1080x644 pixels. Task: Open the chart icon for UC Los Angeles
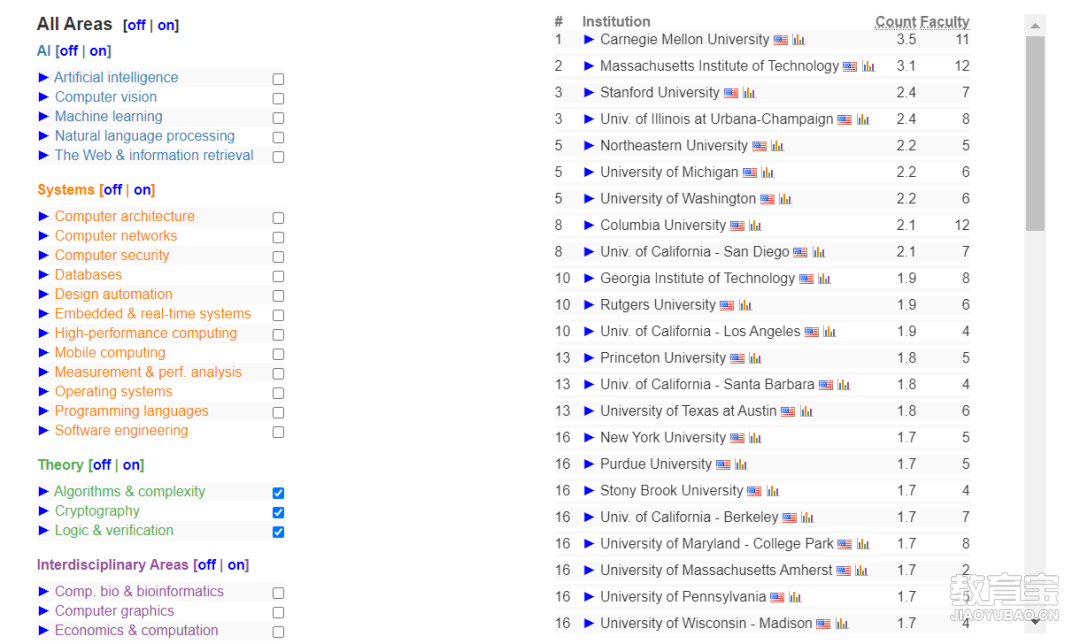[830, 332]
